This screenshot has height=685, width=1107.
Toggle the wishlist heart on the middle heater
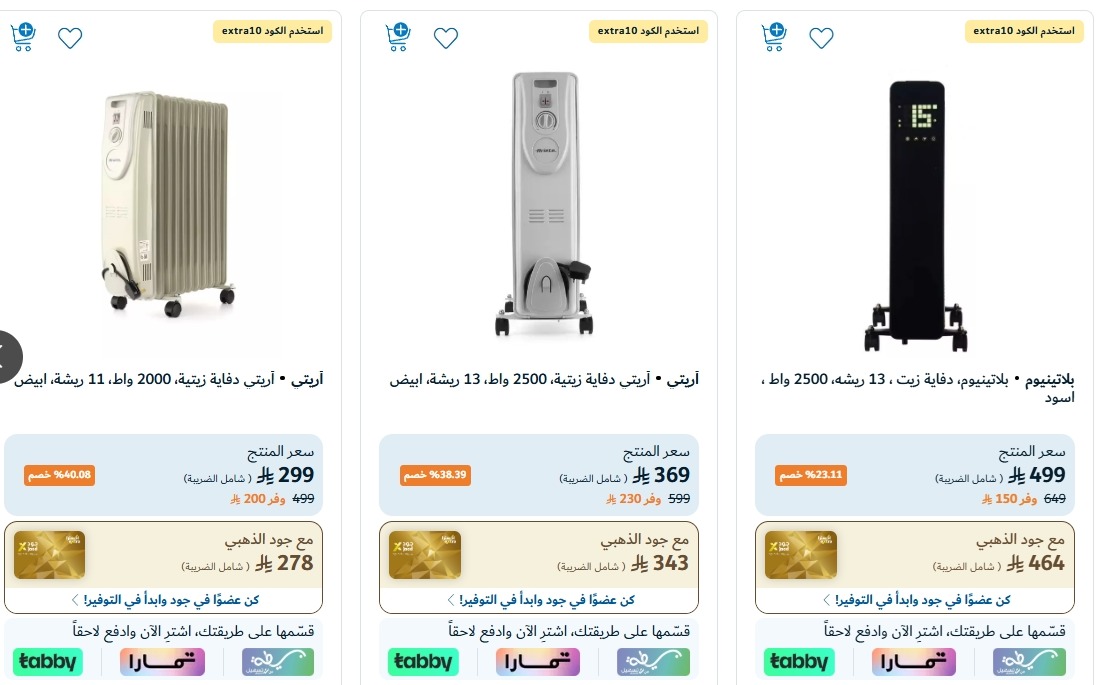(446, 37)
